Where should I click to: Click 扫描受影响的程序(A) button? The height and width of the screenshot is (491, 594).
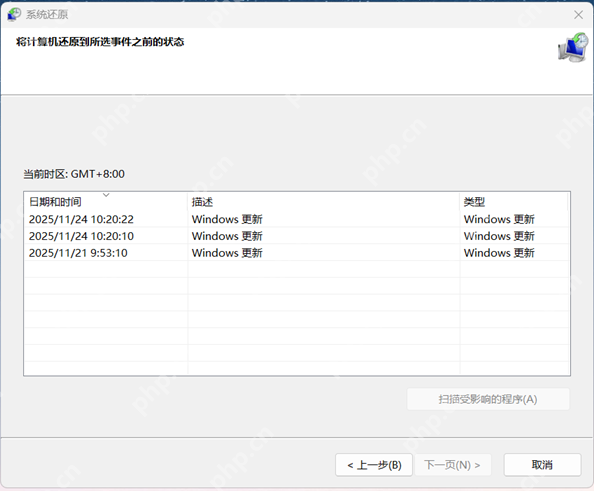click(488, 399)
